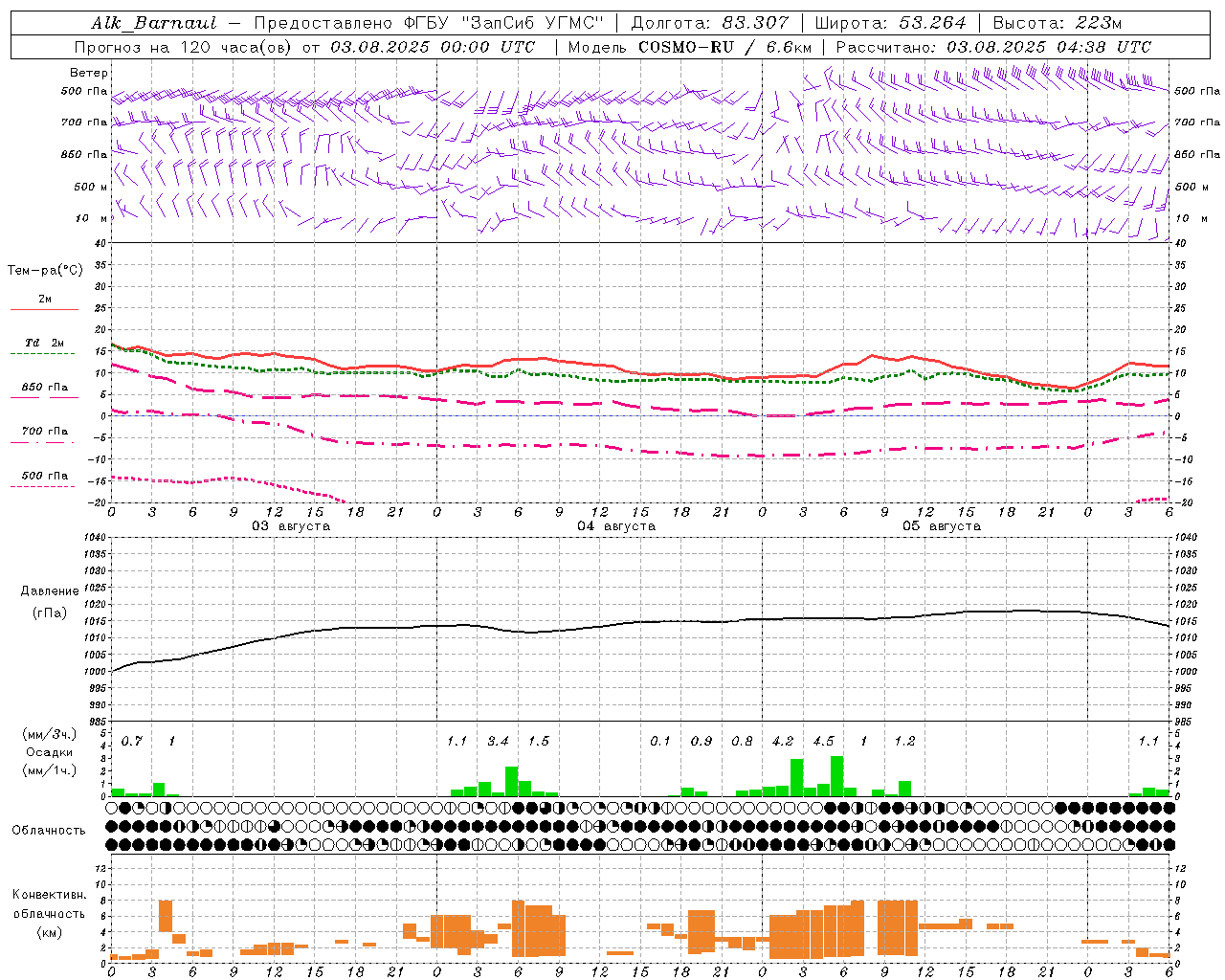1225x980 pixels.
Task: Click the 0.1 precipitation total
Action: pyautogui.click(x=660, y=742)
